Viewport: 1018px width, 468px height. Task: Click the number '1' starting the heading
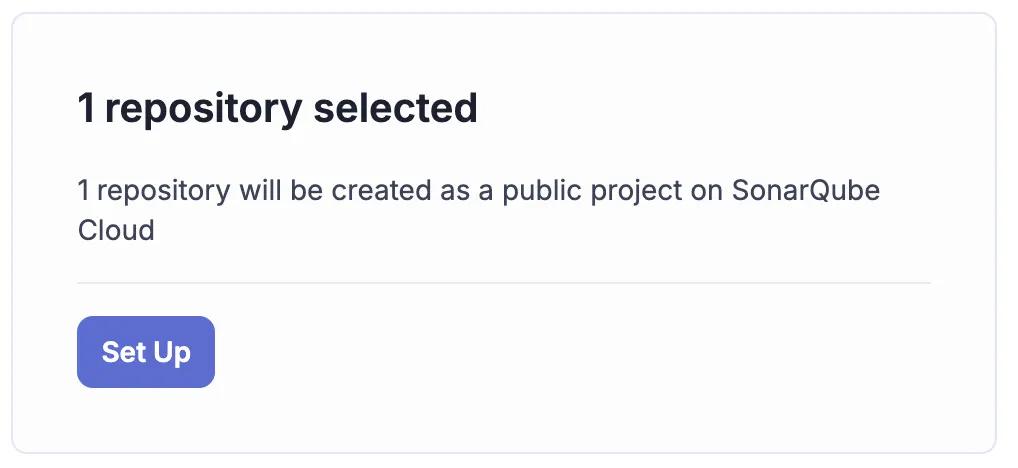click(x=86, y=108)
